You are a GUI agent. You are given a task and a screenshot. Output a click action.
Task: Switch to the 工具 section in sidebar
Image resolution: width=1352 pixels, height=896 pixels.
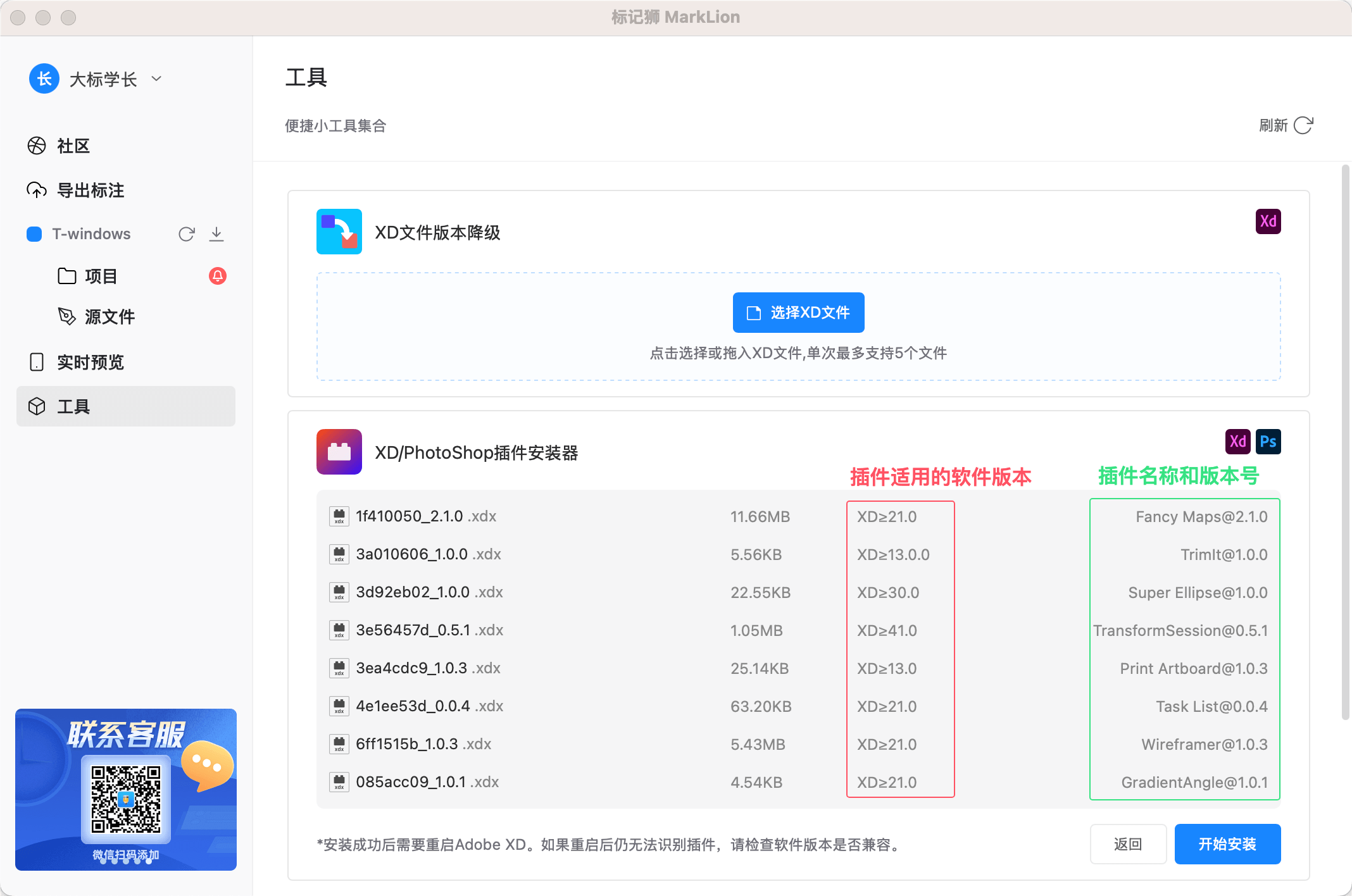point(74,406)
